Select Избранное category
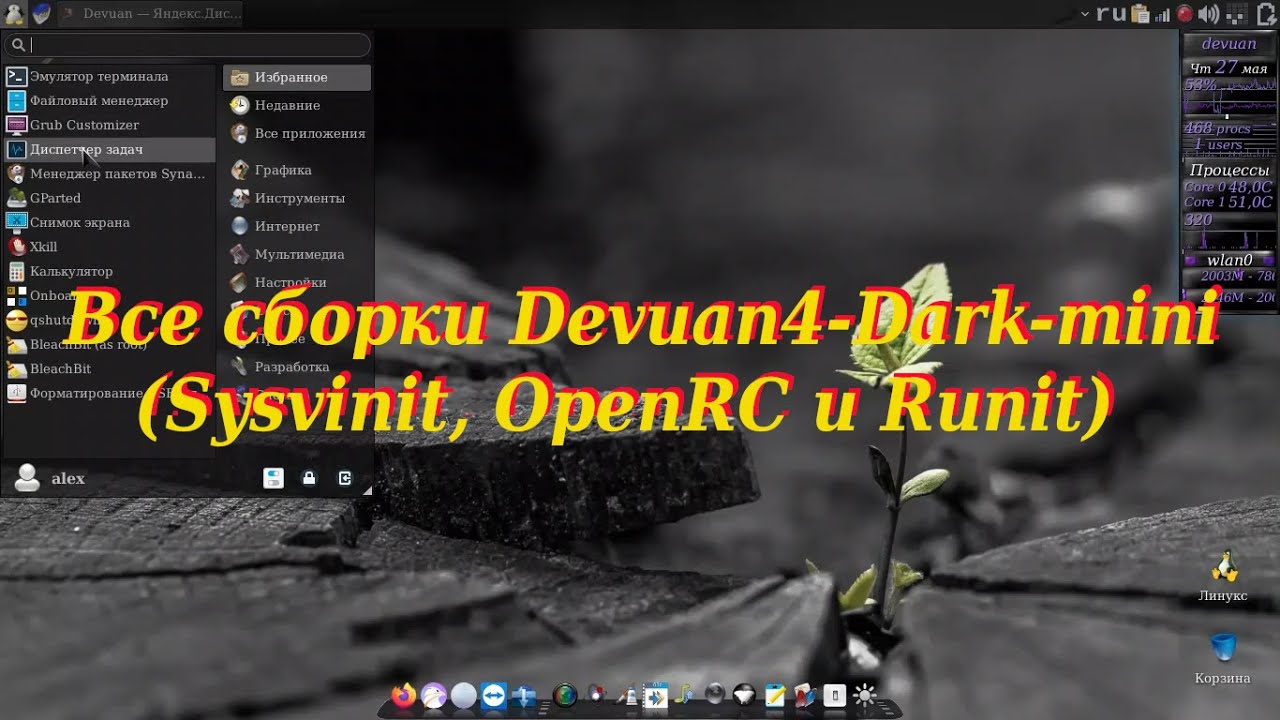Viewport: 1280px width, 720px height. (x=297, y=77)
